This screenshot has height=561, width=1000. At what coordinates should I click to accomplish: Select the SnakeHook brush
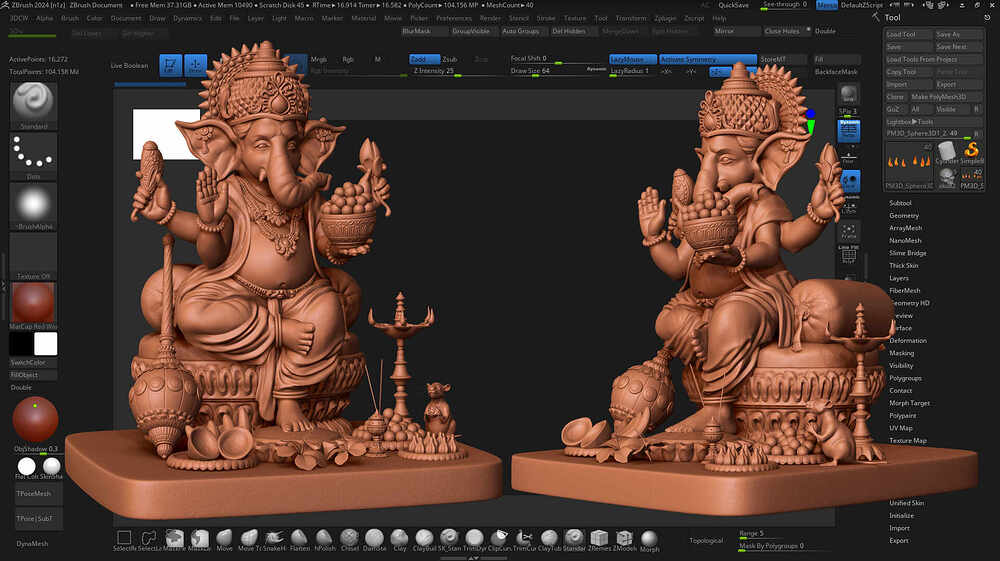pyautogui.click(x=274, y=539)
